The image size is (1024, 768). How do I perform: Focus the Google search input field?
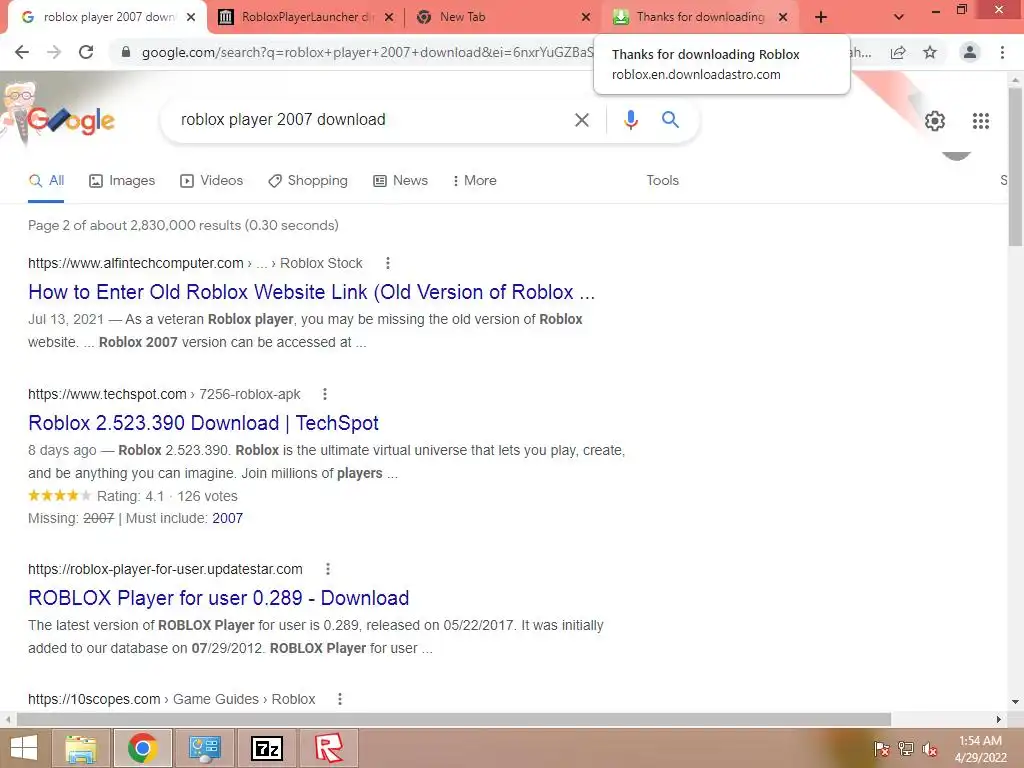(x=366, y=120)
